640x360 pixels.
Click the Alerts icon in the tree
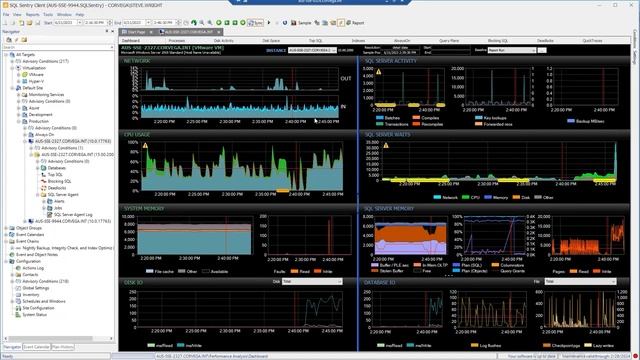point(50,201)
